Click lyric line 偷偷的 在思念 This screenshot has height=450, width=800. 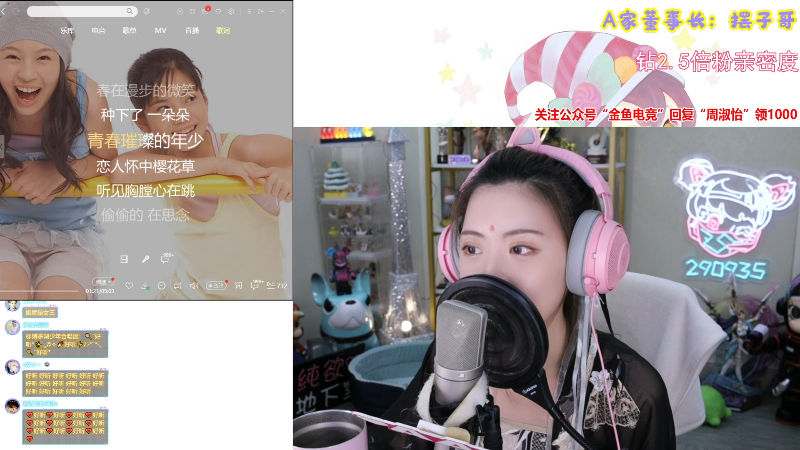[x=145, y=215]
